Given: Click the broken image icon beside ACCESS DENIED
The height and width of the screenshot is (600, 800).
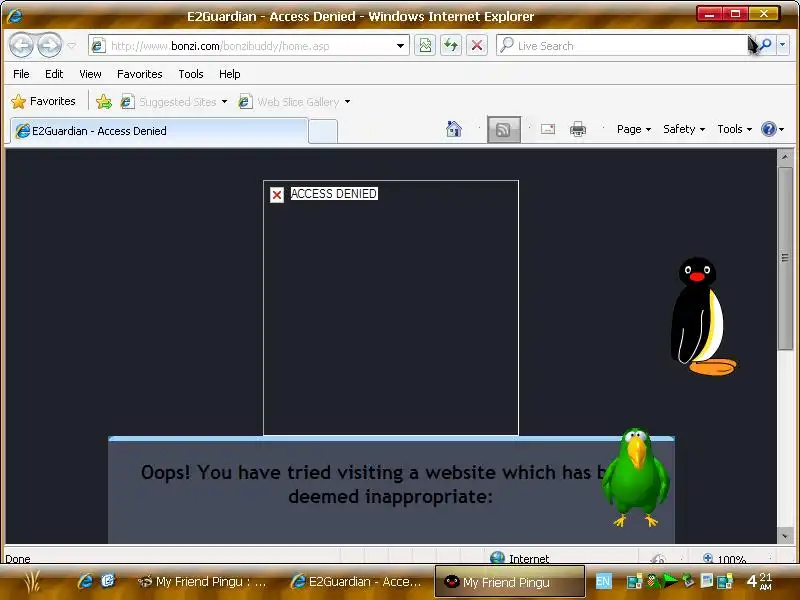Looking at the screenshot, I should 277,195.
